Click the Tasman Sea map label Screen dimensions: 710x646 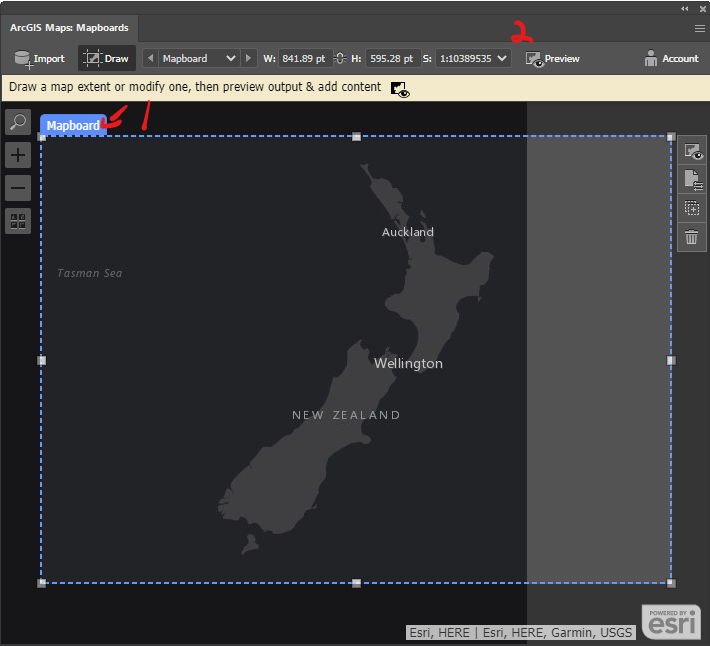pos(90,273)
